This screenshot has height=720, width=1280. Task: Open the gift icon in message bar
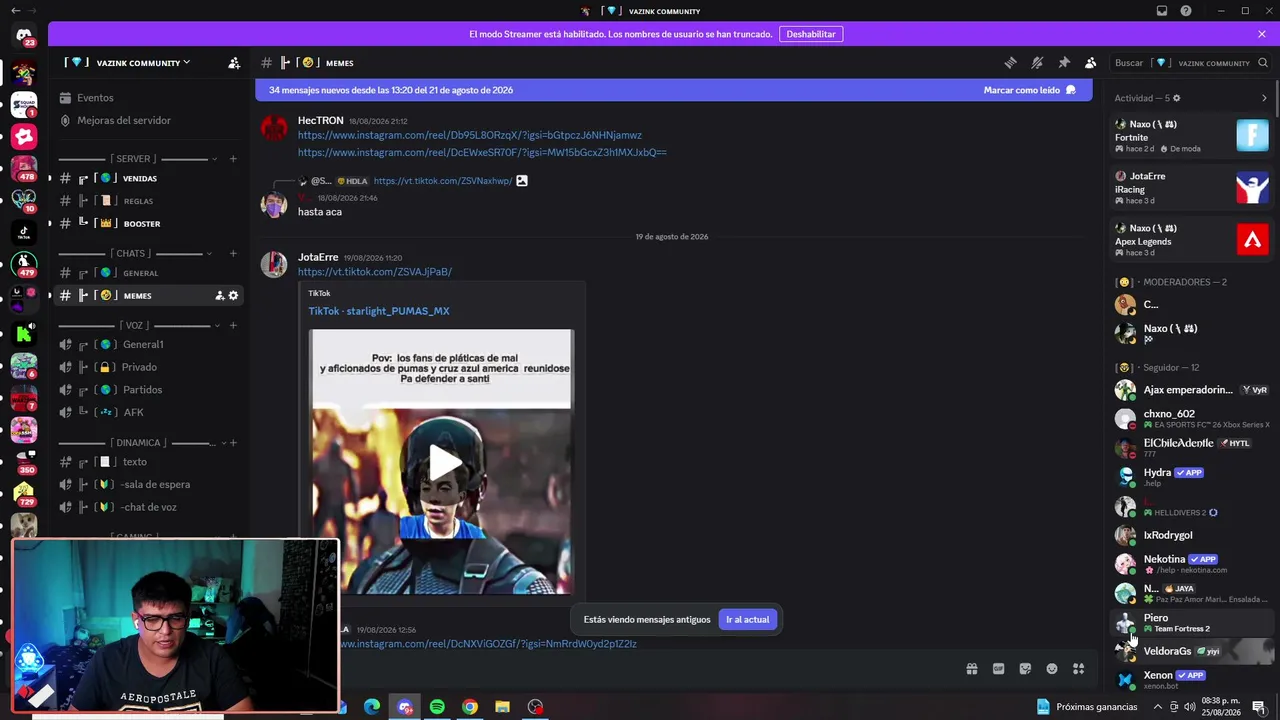tap(971, 669)
